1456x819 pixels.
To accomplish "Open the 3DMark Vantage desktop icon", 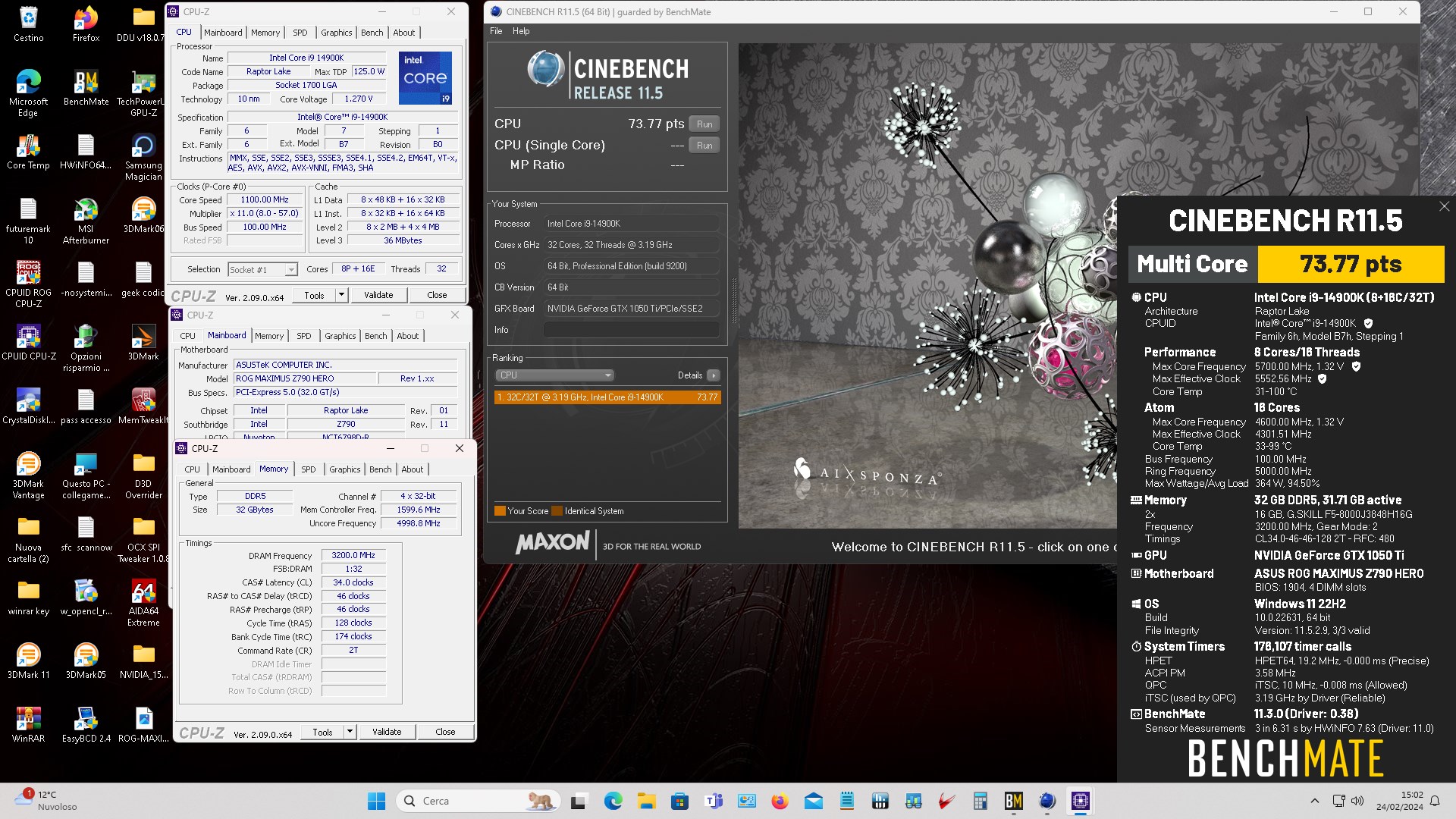I will tap(28, 475).
